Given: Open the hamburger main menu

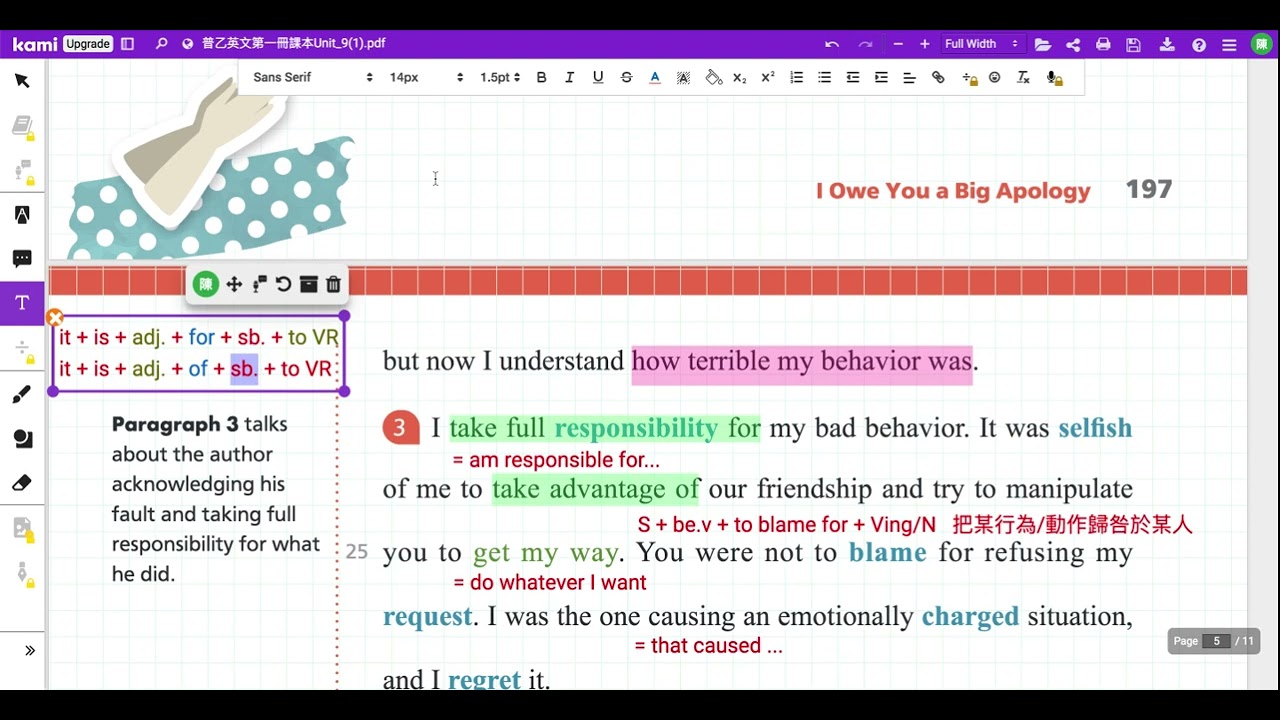Looking at the screenshot, I should click(1230, 44).
